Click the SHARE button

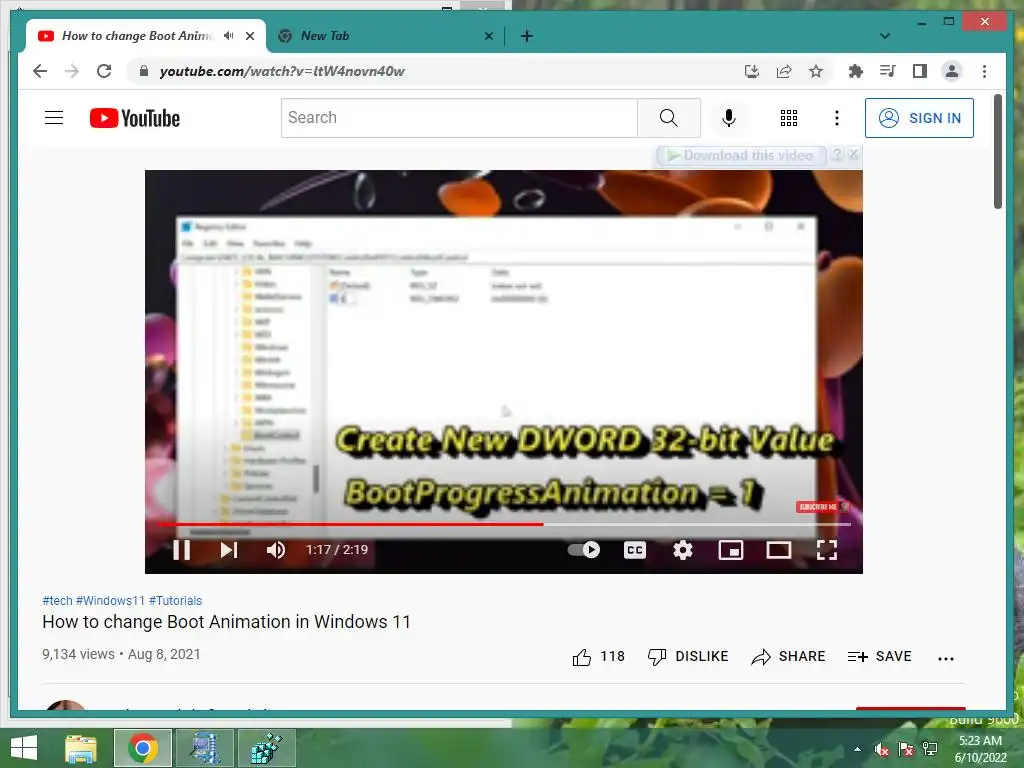click(x=788, y=656)
